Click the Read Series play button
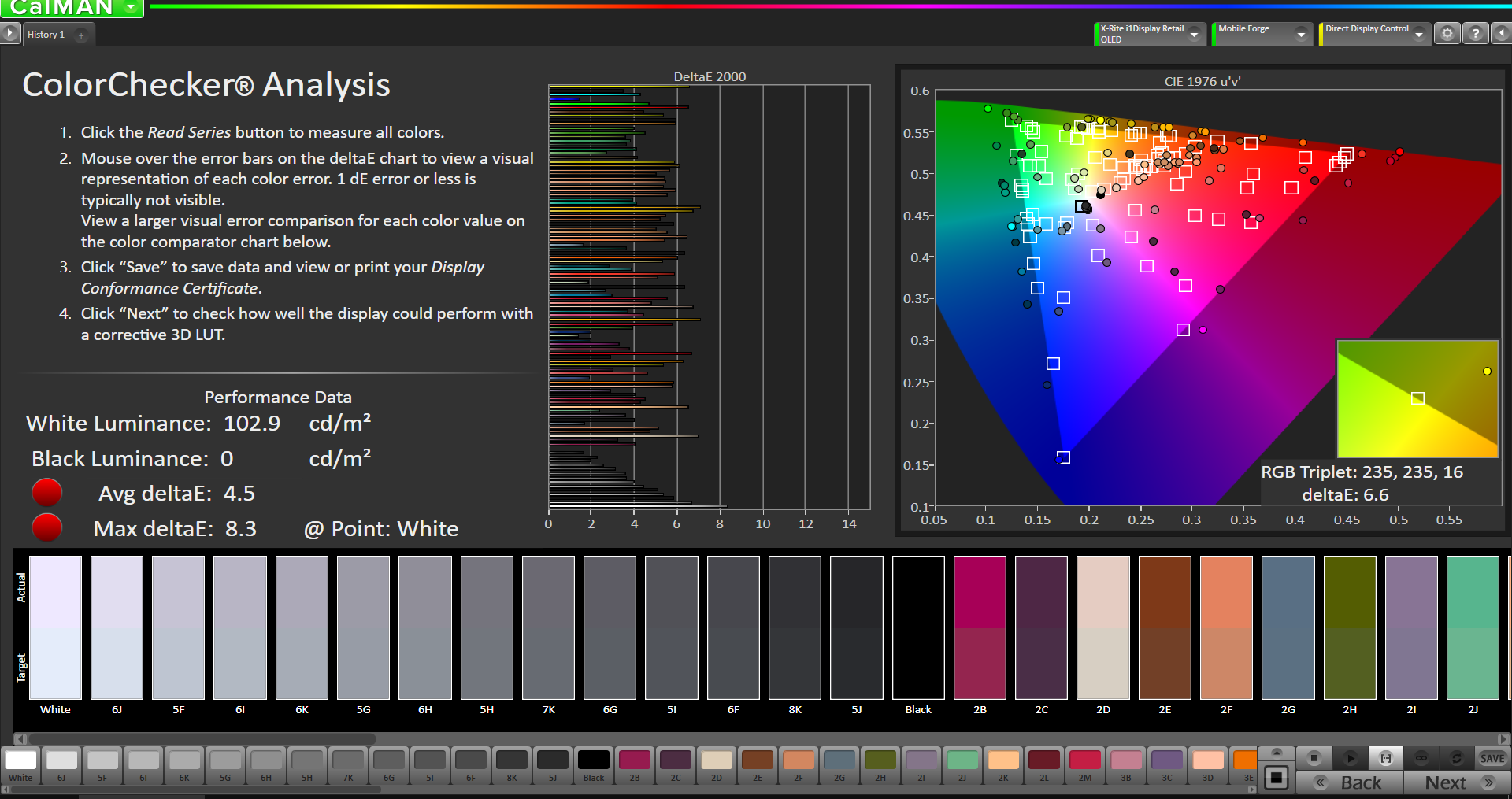1512x799 pixels. coord(1350,758)
